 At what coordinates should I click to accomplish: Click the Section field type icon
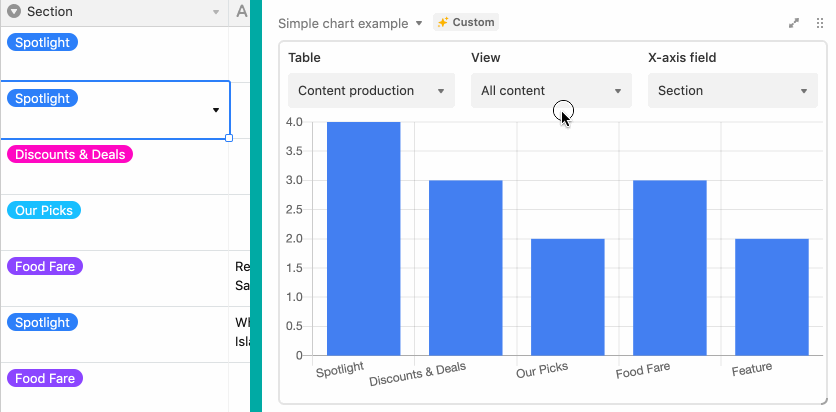coord(14,11)
